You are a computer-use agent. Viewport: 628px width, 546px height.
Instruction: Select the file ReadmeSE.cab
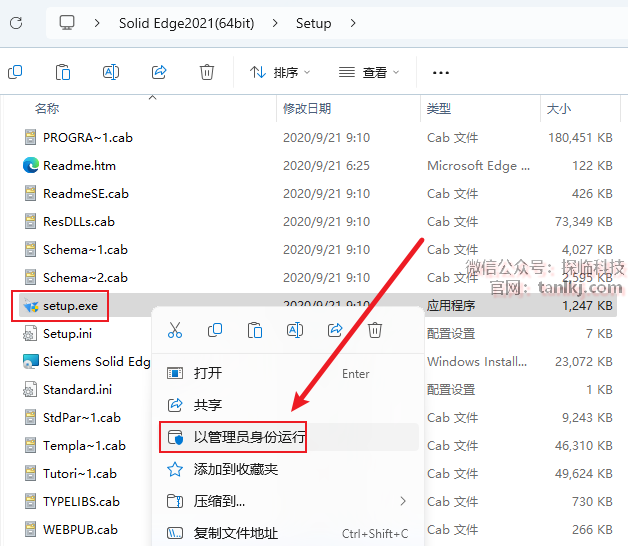pyautogui.click(x=86, y=194)
